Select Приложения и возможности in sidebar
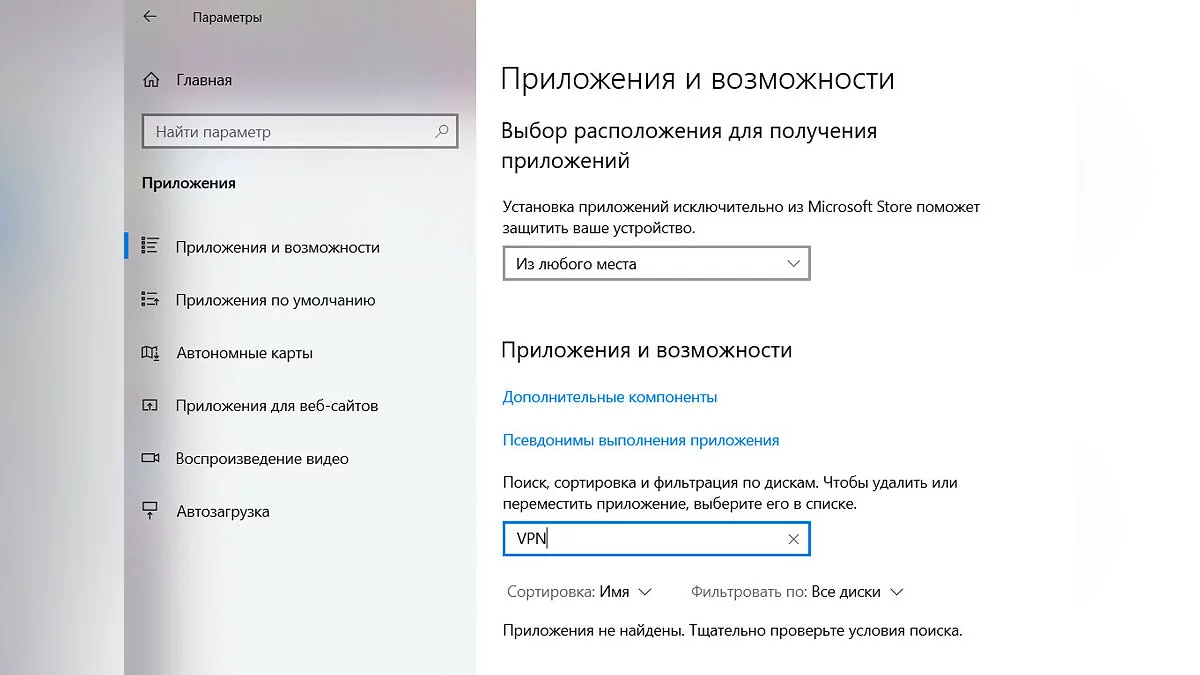Screen dimensions: 1200x675 coord(278,247)
